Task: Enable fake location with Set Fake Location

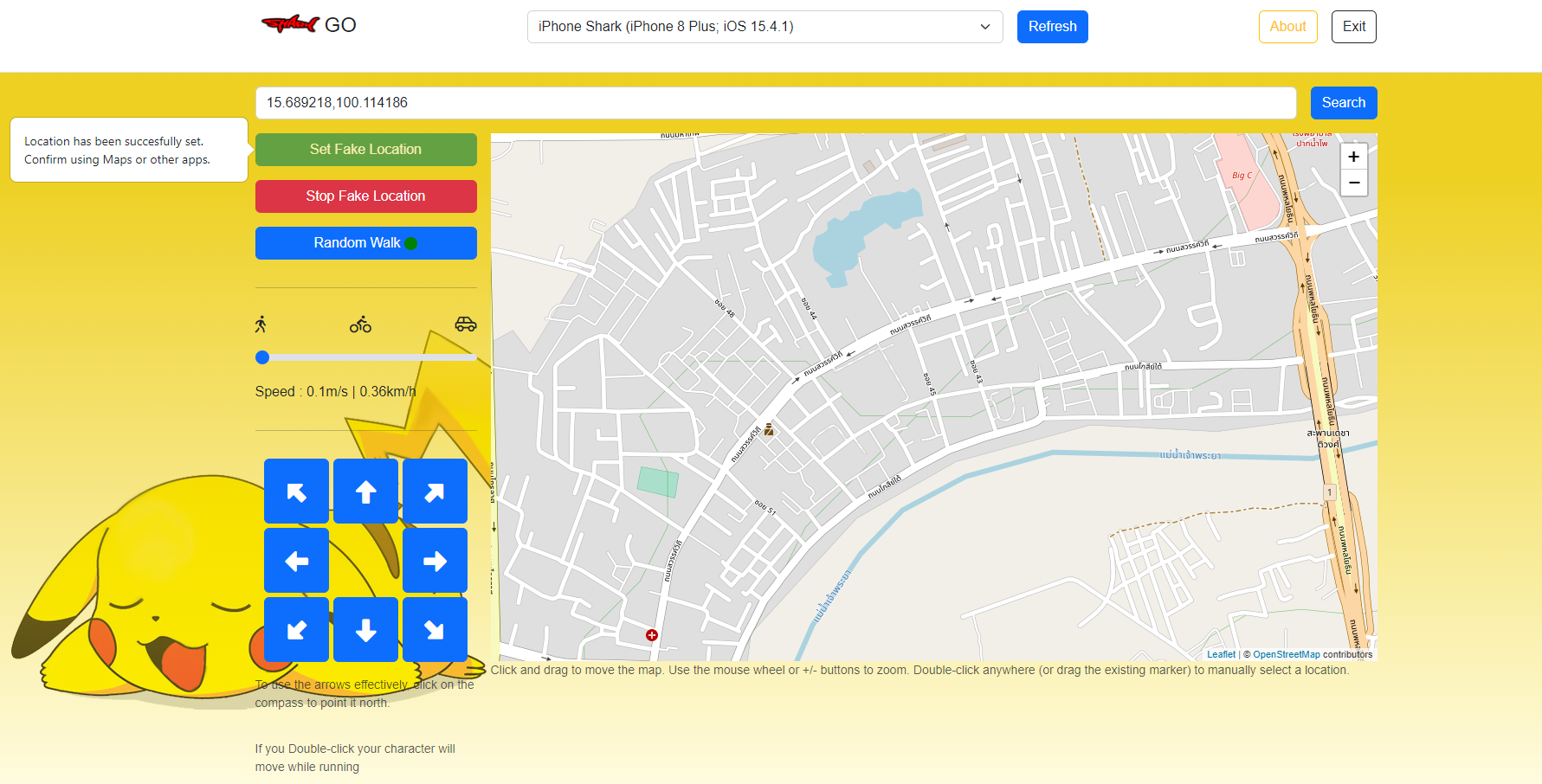Action: (x=365, y=149)
